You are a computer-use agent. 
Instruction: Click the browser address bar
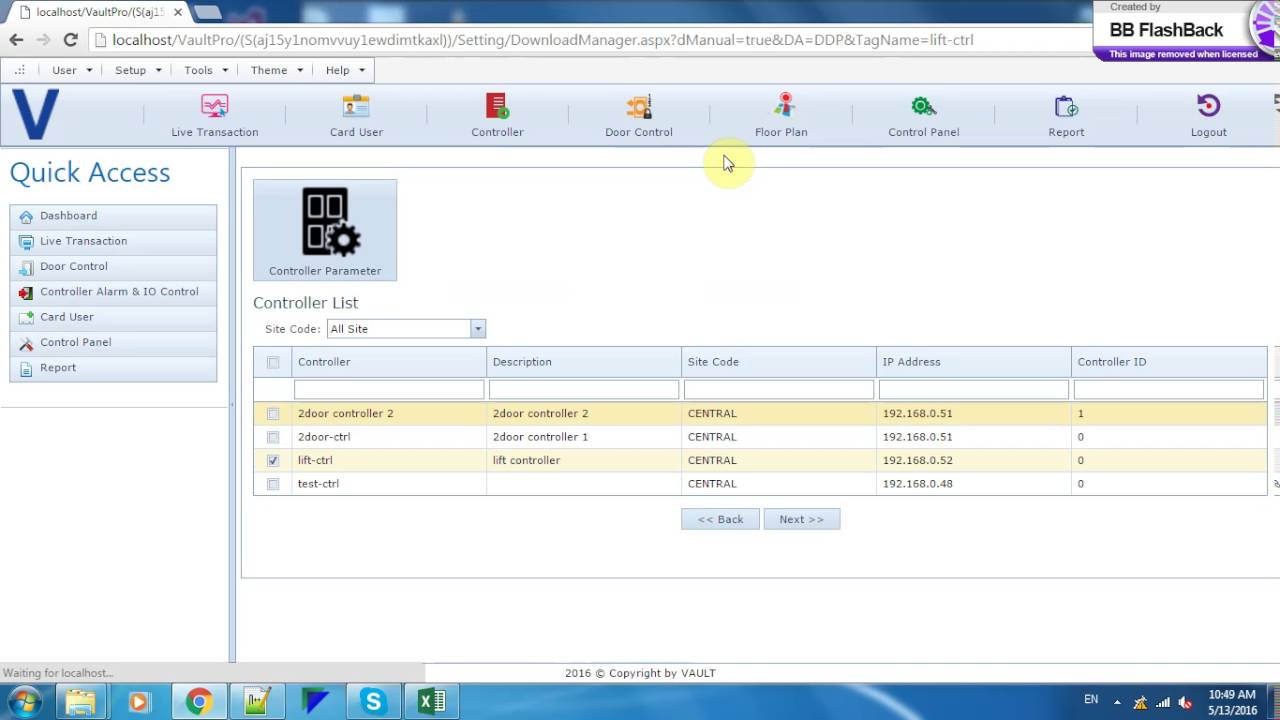point(590,40)
